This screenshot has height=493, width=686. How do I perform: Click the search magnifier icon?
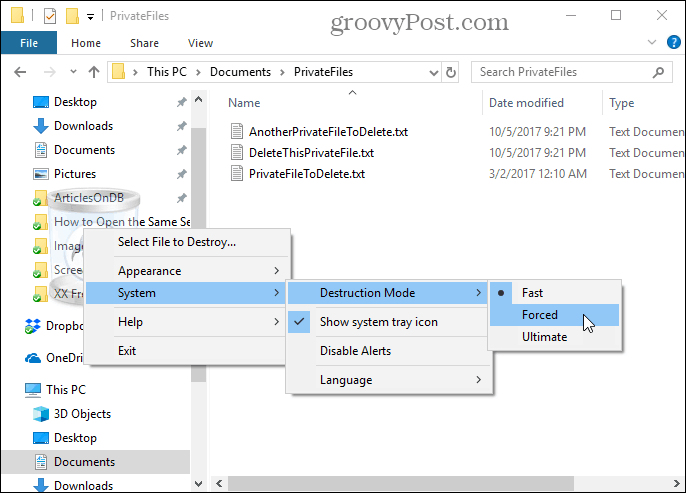click(658, 72)
